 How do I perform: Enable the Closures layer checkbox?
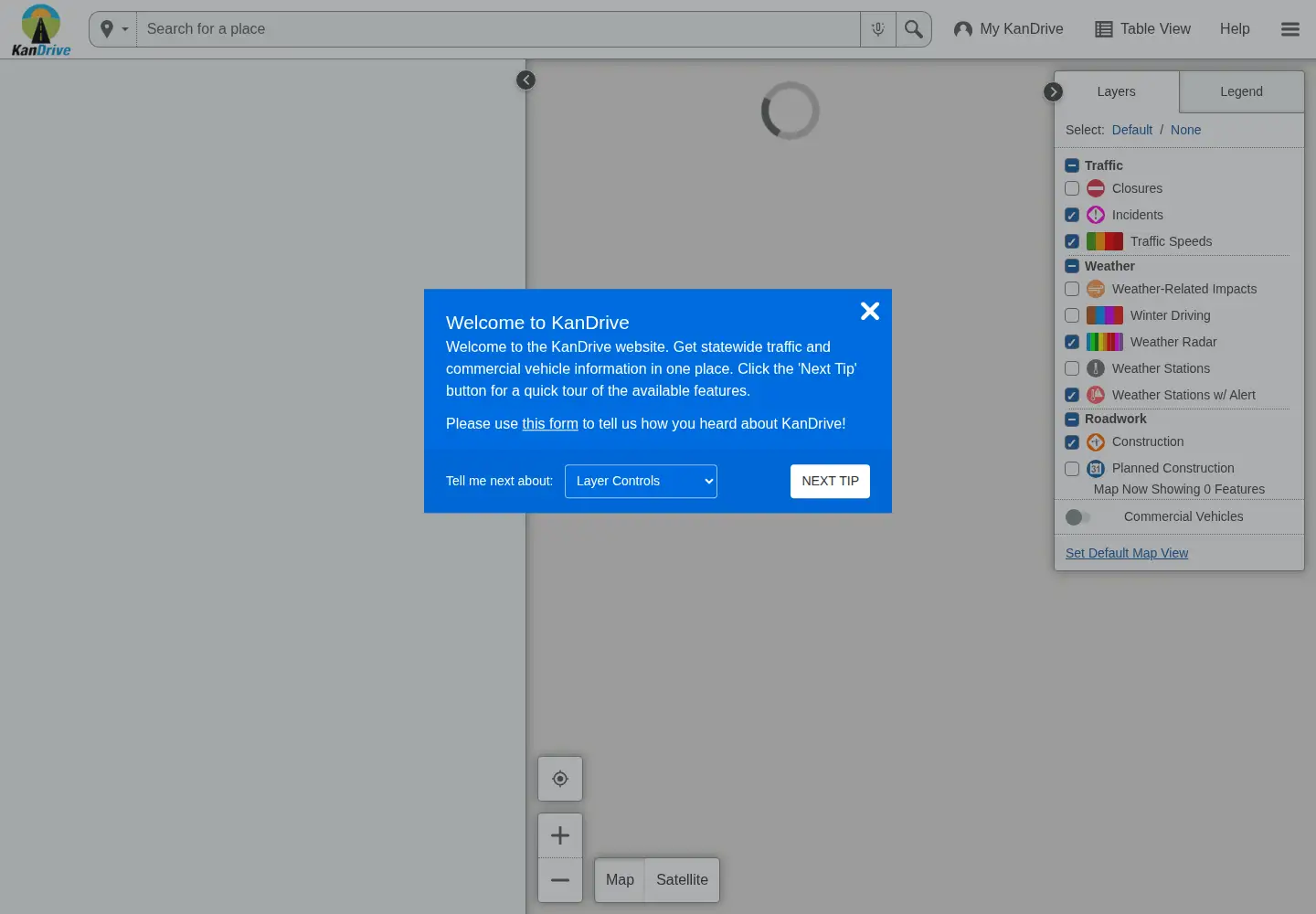click(1072, 188)
